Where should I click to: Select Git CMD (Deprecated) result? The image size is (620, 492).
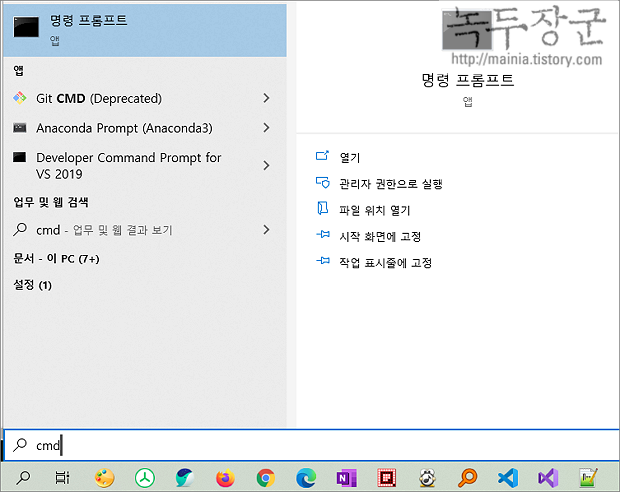[145, 98]
